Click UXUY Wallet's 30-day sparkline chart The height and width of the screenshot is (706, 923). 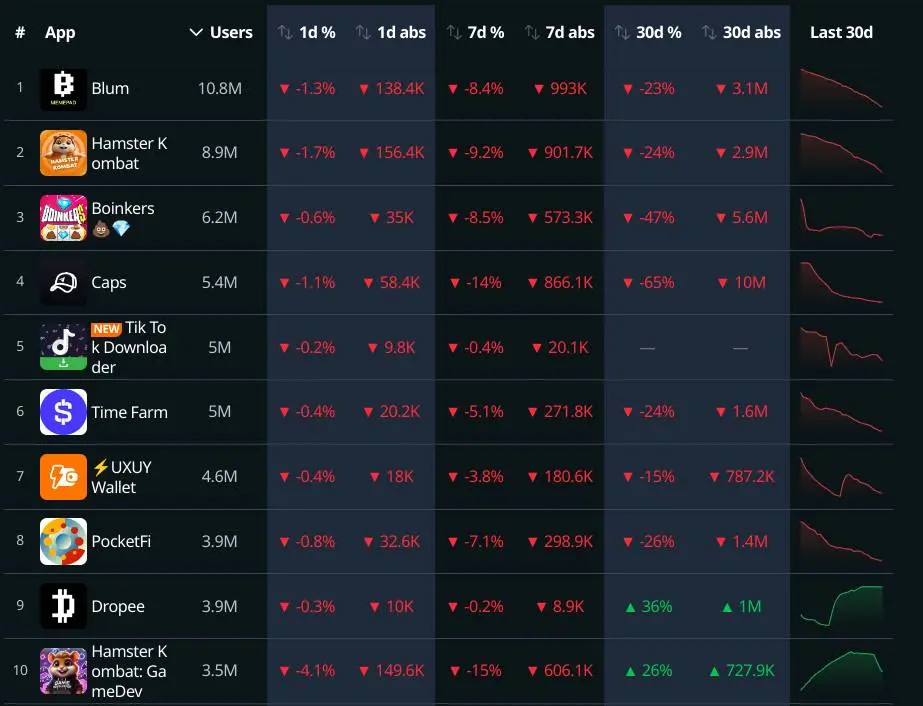click(841, 476)
